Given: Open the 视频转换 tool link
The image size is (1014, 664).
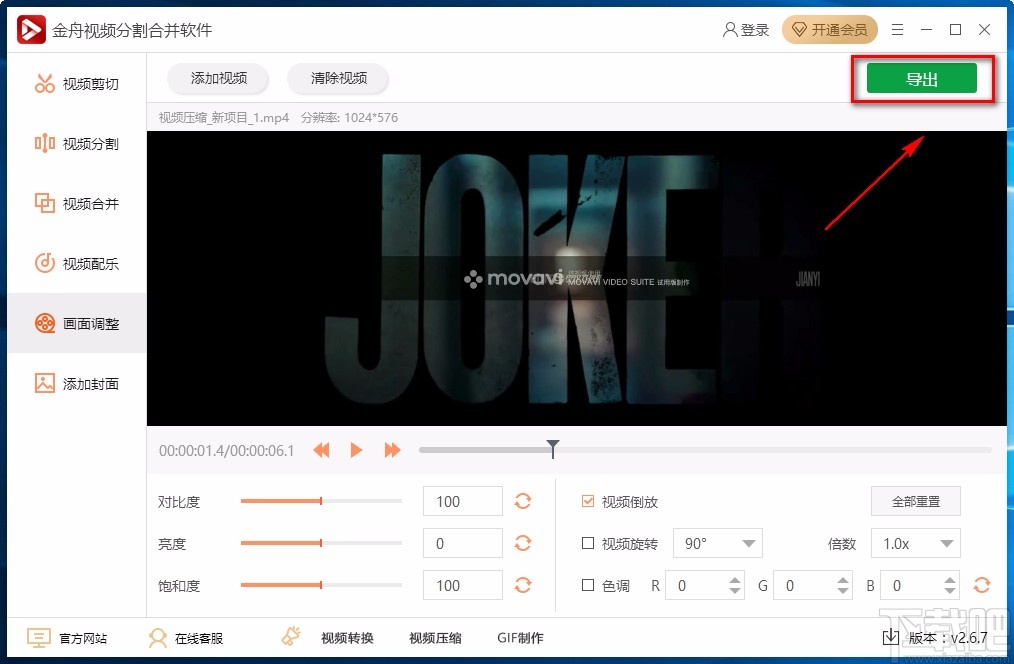Looking at the screenshot, I should (347, 638).
